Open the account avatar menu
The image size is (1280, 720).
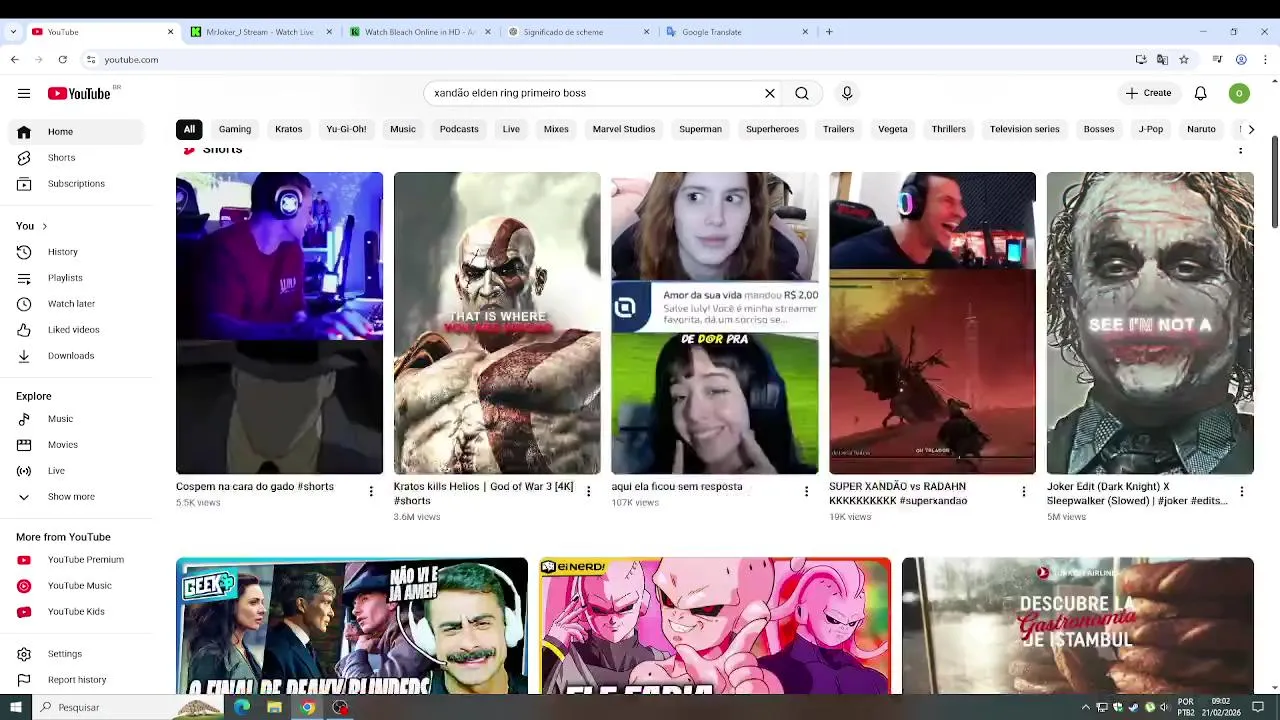click(1239, 93)
